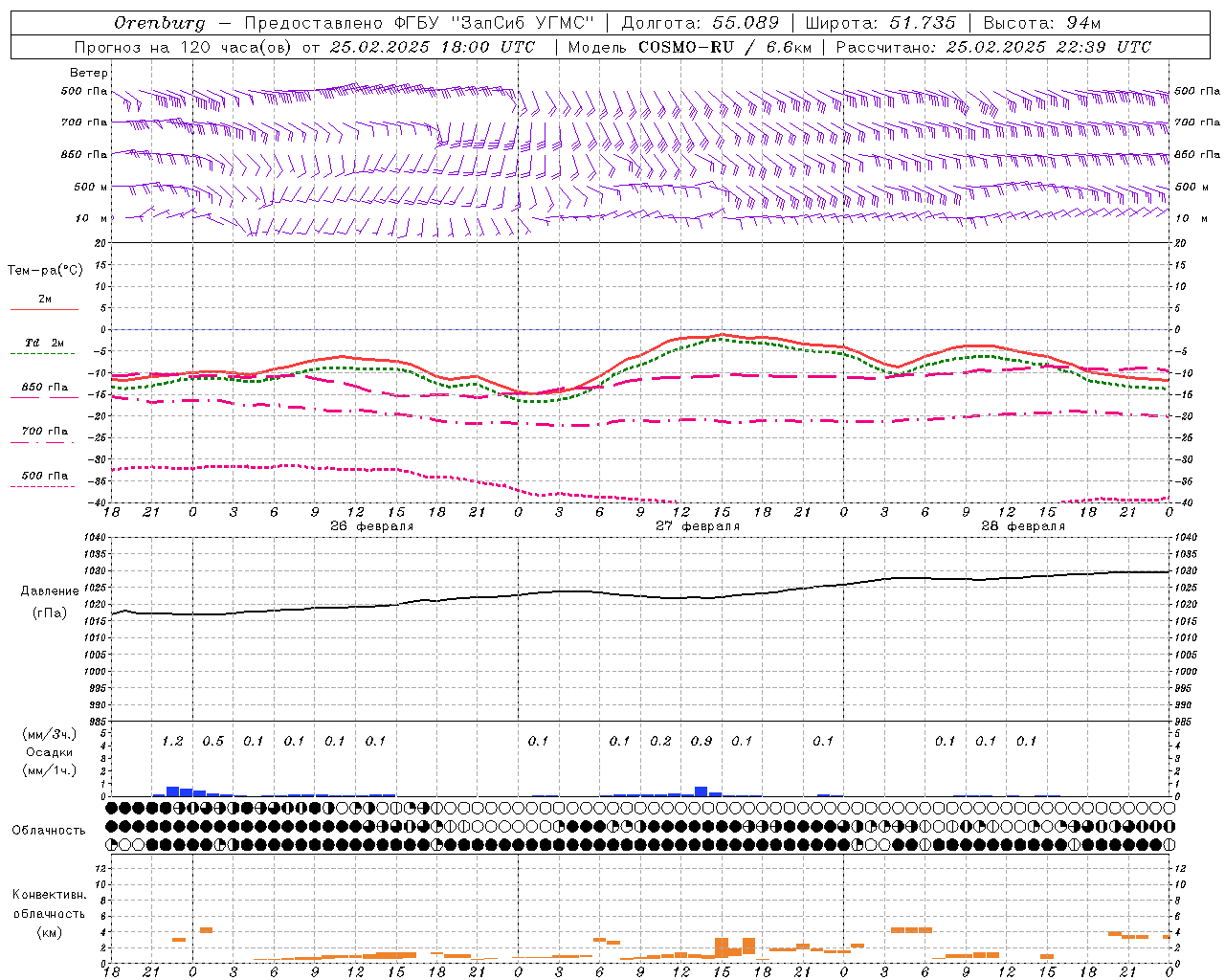1225x980 pixels.
Task: Click the Рассчитано: 25.02.2025 22:39 UTC text
Action: click(993, 47)
